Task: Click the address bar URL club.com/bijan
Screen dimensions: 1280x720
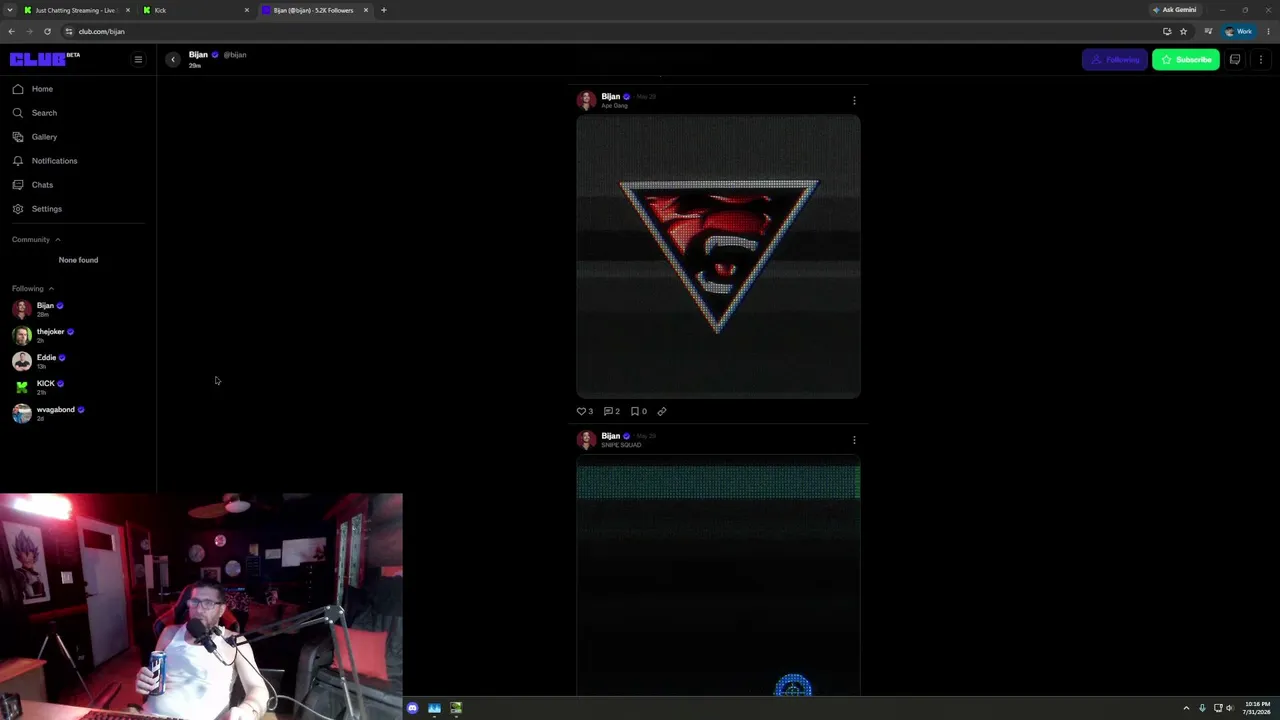Action: pos(101,31)
